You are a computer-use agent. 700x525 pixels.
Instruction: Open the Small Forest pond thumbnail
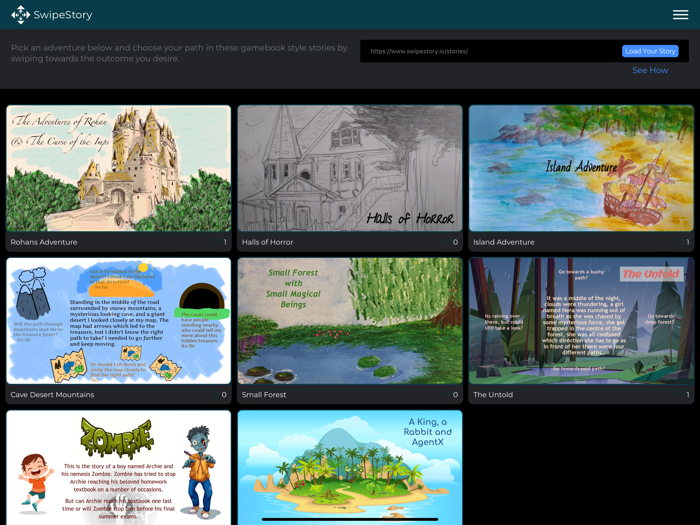pyautogui.click(x=350, y=321)
